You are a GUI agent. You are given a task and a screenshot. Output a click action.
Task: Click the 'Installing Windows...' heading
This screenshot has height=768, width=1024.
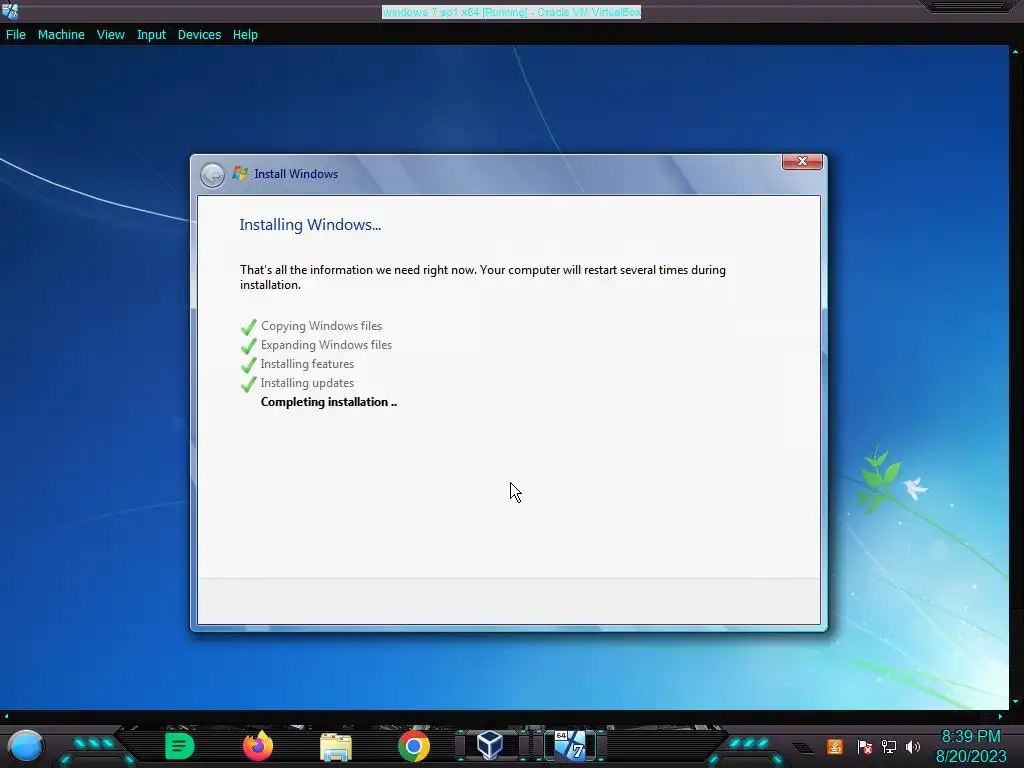[x=310, y=225]
